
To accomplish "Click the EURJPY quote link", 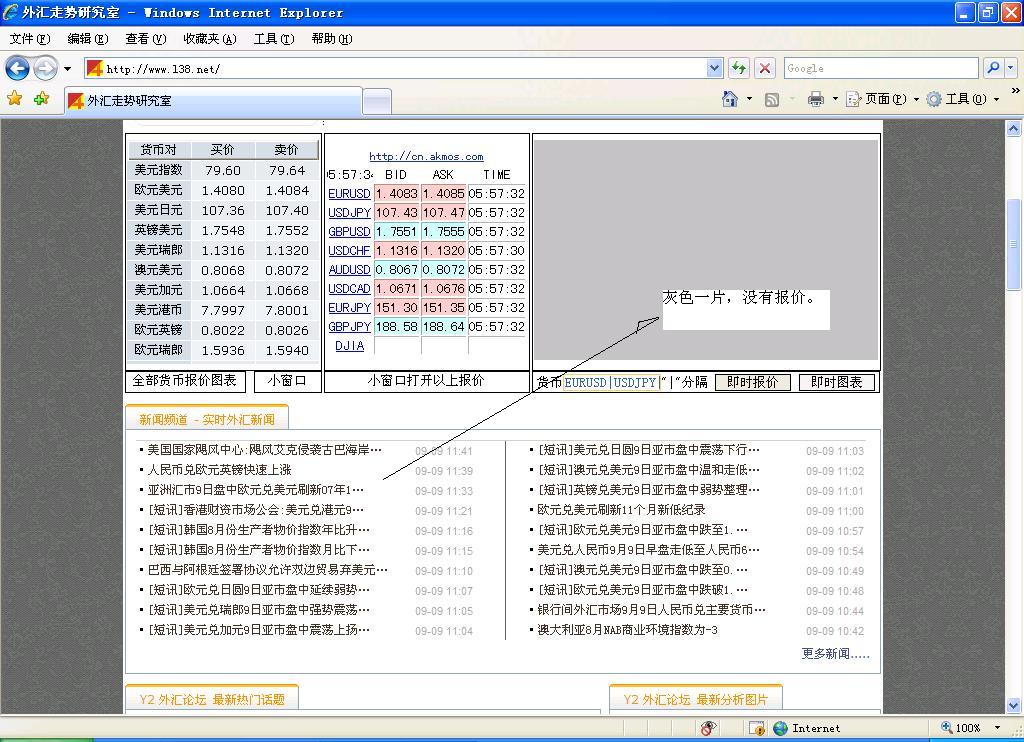I will point(349,308).
